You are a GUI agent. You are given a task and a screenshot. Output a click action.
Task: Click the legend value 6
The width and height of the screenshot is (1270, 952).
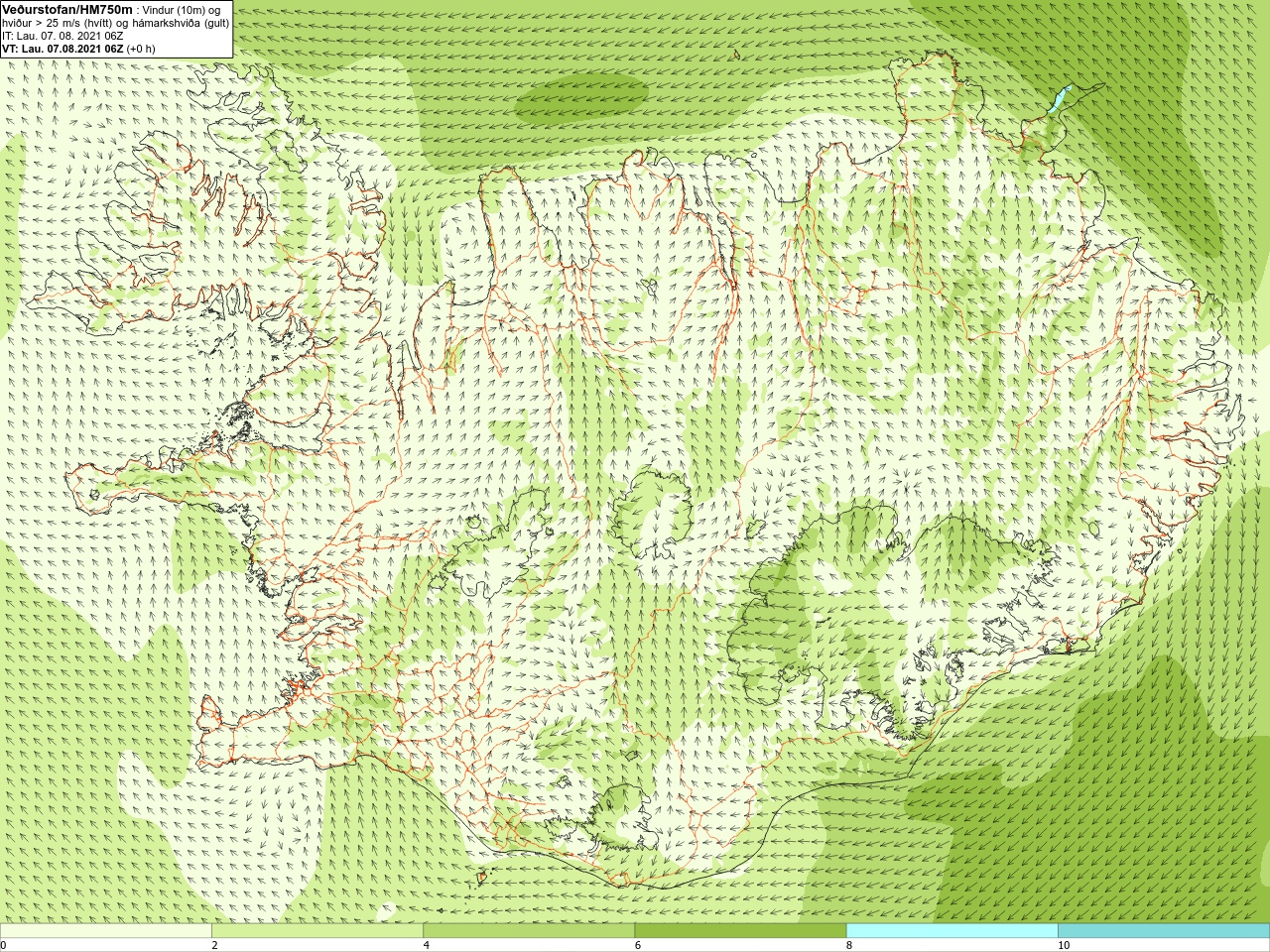tap(637, 945)
